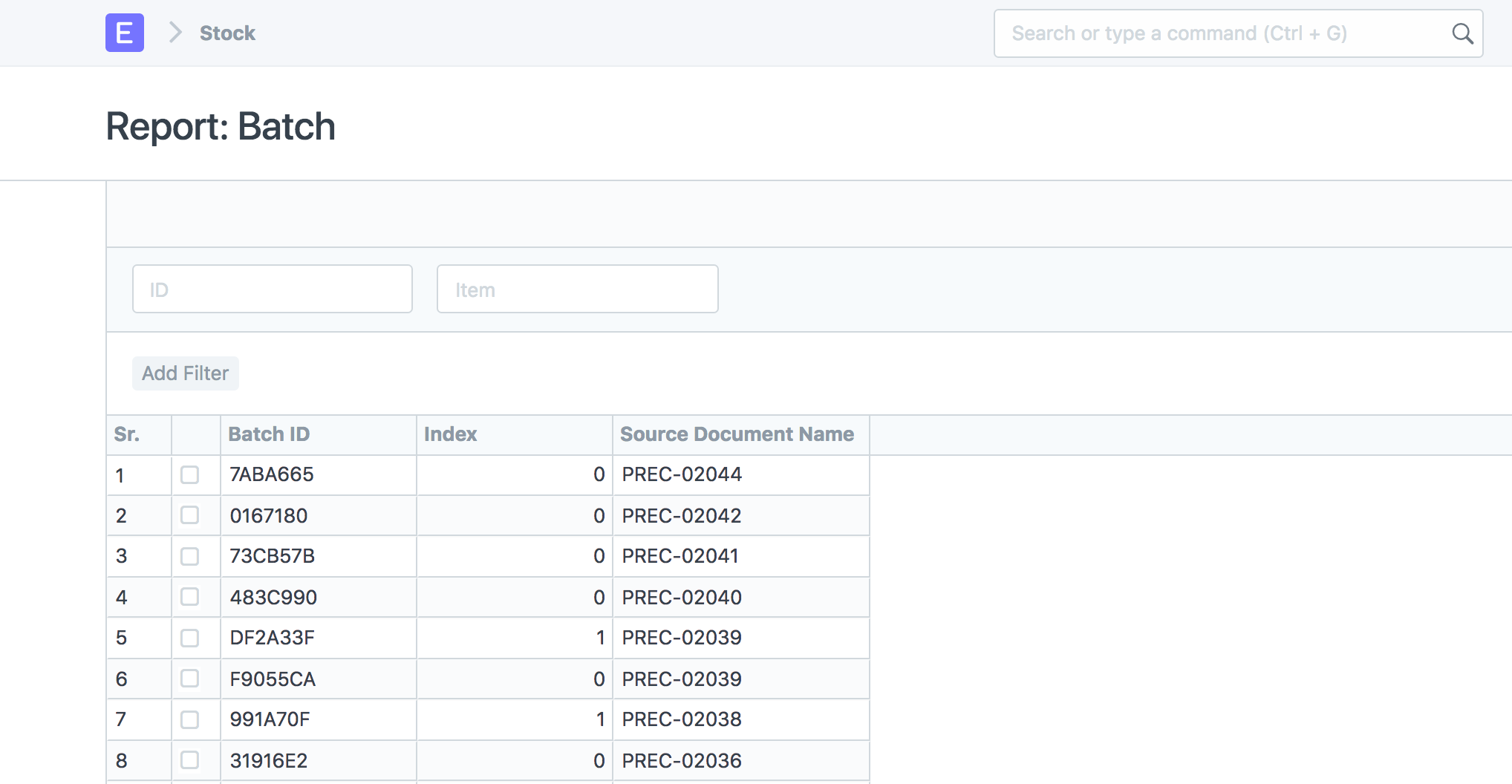Check the row for batch 0167180
Image resolution: width=1512 pixels, height=784 pixels.
(x=192, y=515)
